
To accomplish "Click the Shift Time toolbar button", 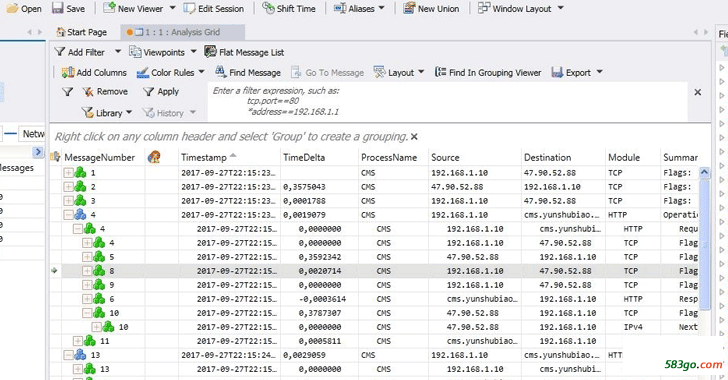I will coord(289,8).
